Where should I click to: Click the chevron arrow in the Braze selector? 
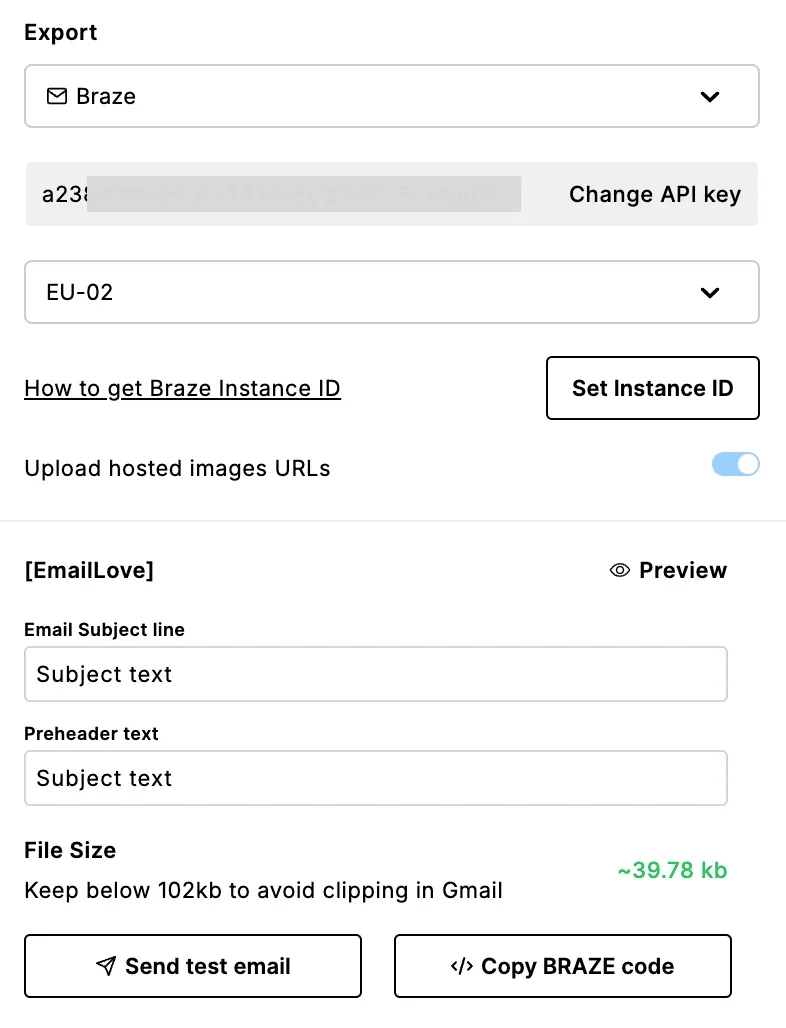710,97
